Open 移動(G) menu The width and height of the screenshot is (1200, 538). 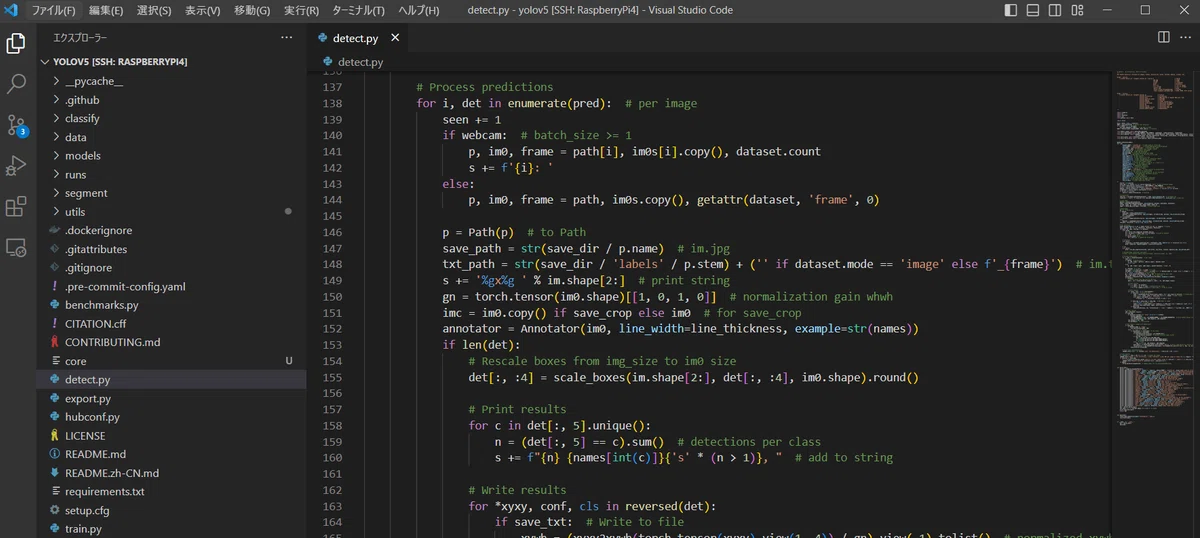[252, 10]
